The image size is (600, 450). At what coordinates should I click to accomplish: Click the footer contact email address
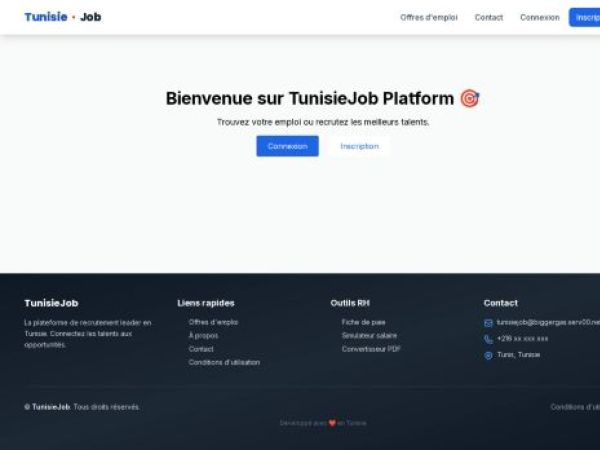tap(548, 323)
